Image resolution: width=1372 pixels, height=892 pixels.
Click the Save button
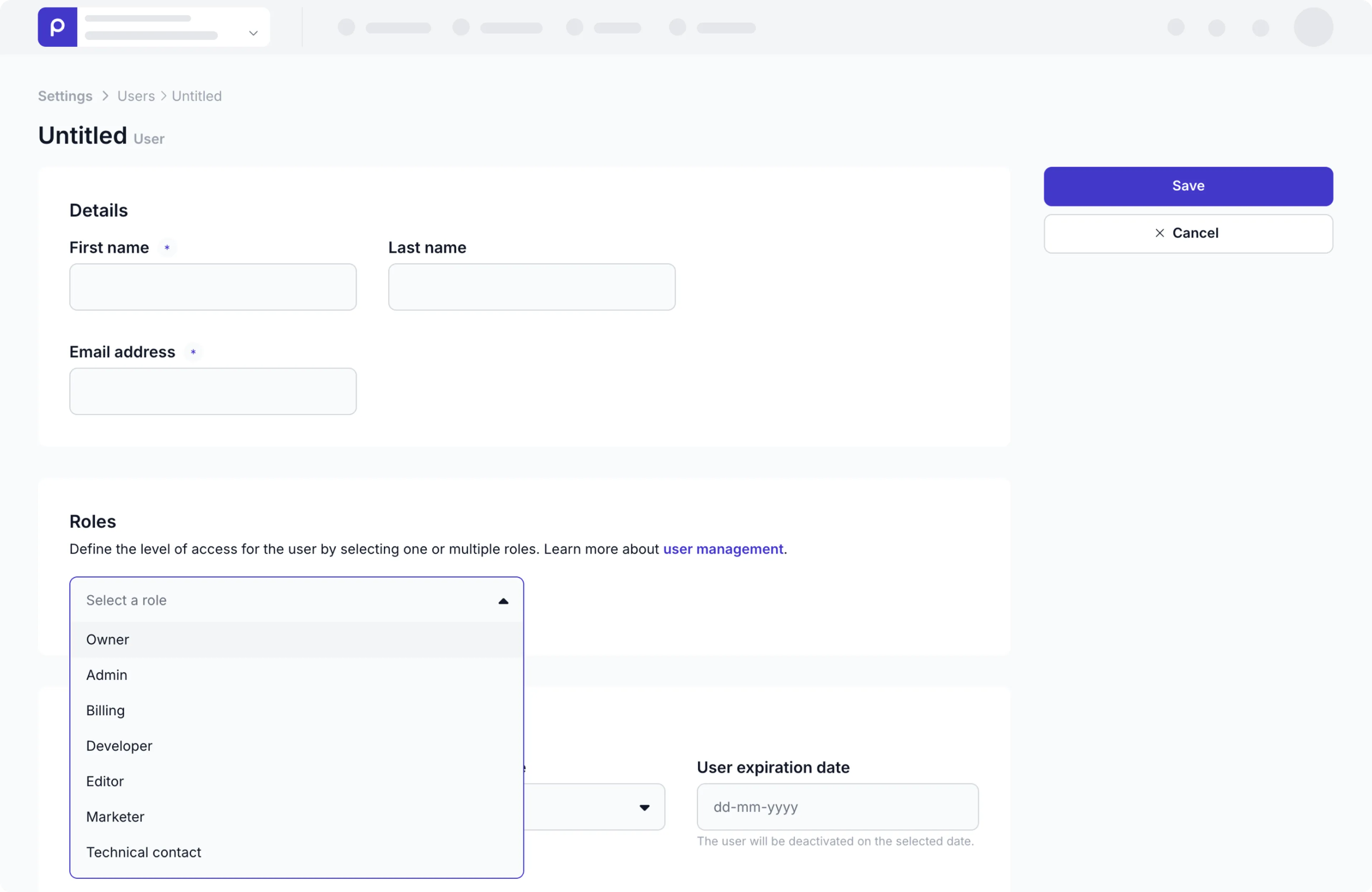coord(1188,186)
